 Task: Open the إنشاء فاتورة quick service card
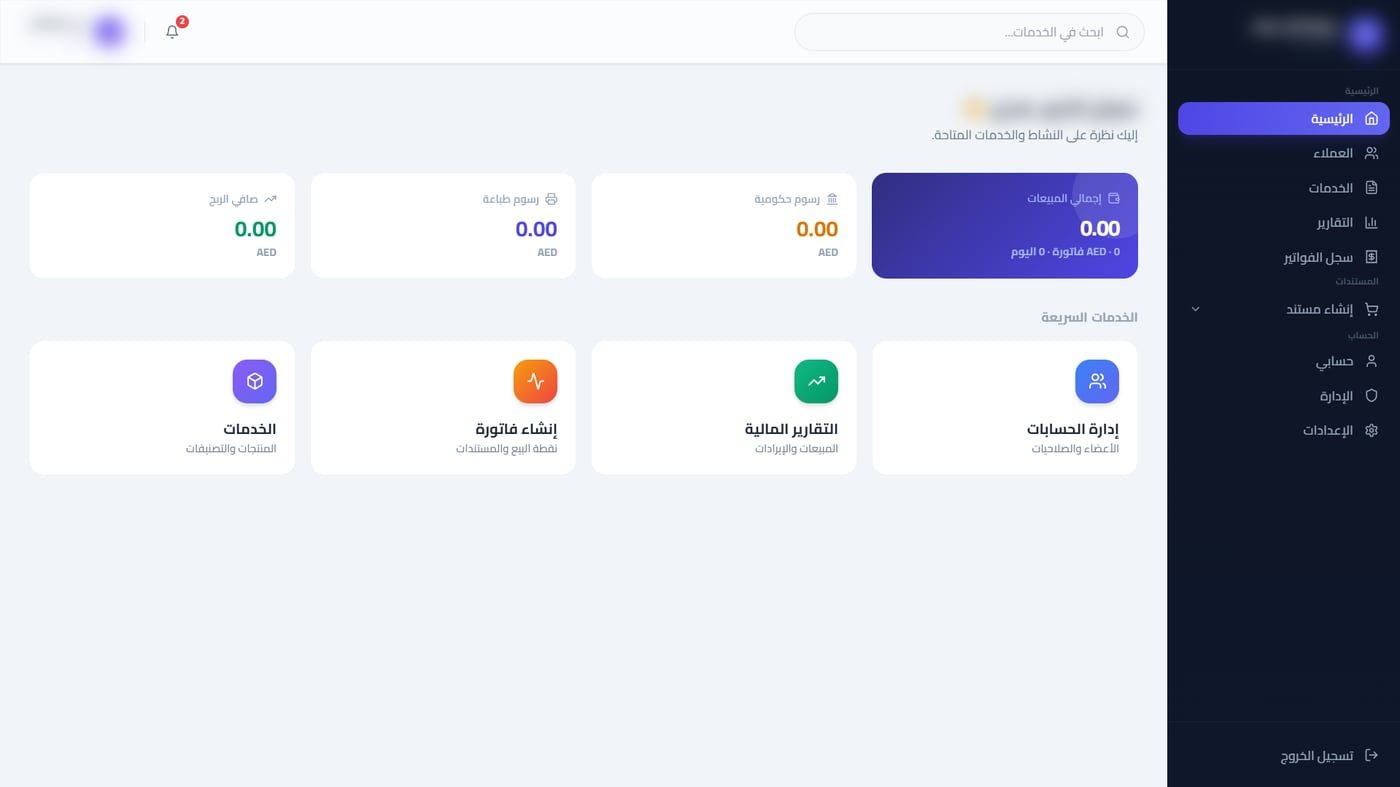(443, 408)
